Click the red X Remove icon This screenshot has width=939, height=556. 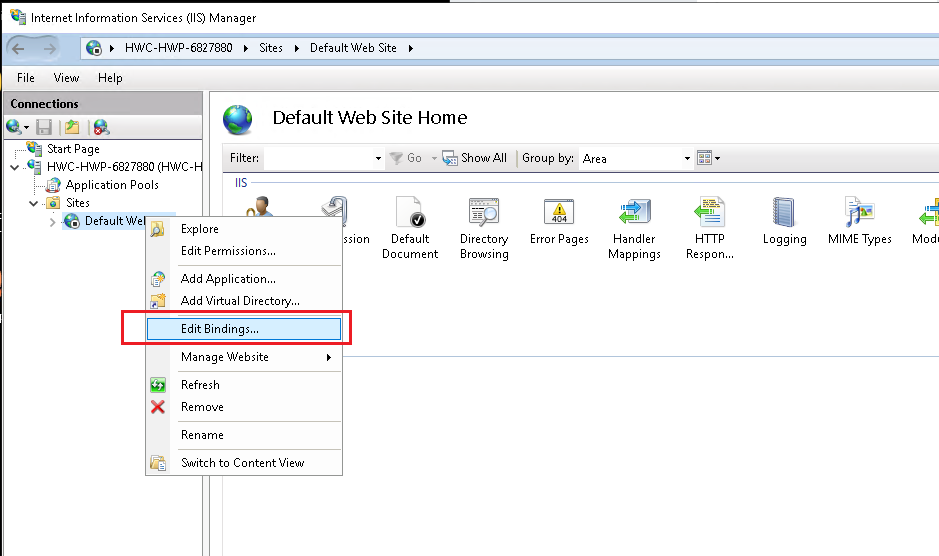pos(157,407)
